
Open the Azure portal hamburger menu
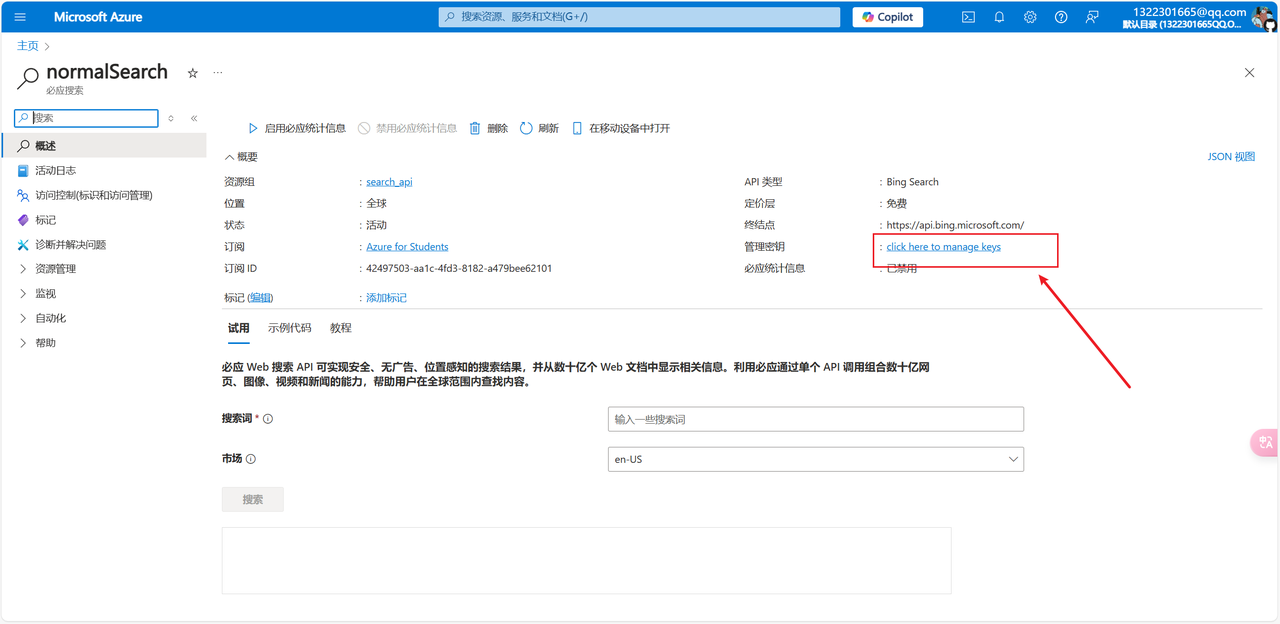[20, 17]
